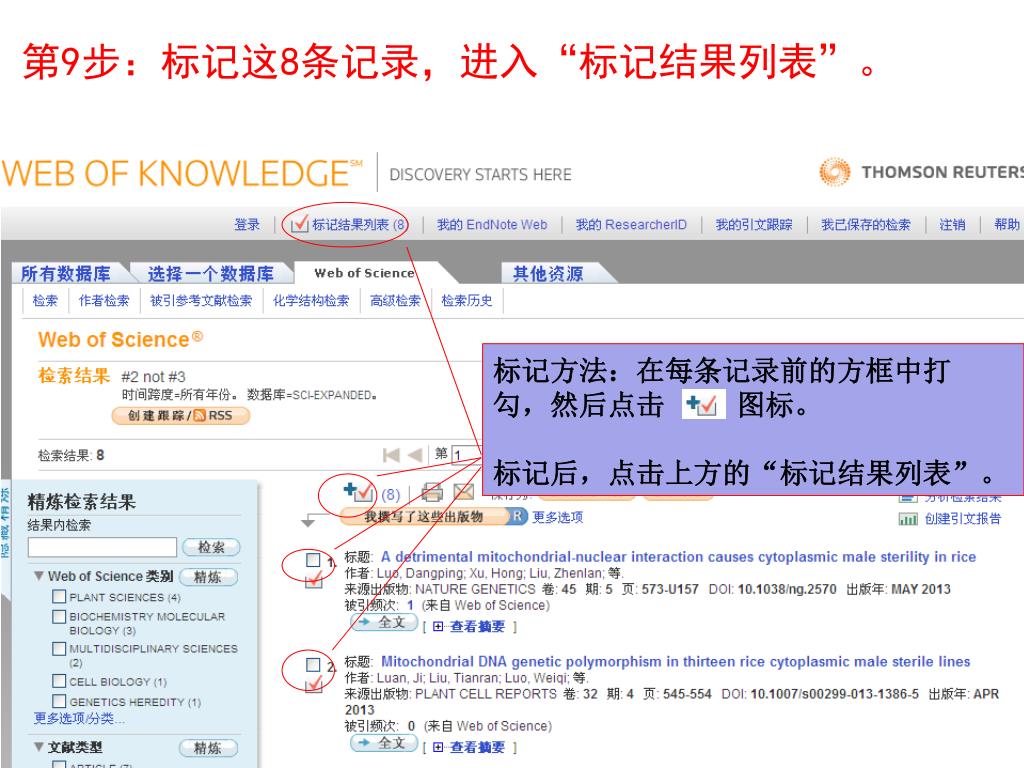The width and height of the screenshot is (1024, 768).
Task: Click the search-within-results input field
Action: (102, 547)
